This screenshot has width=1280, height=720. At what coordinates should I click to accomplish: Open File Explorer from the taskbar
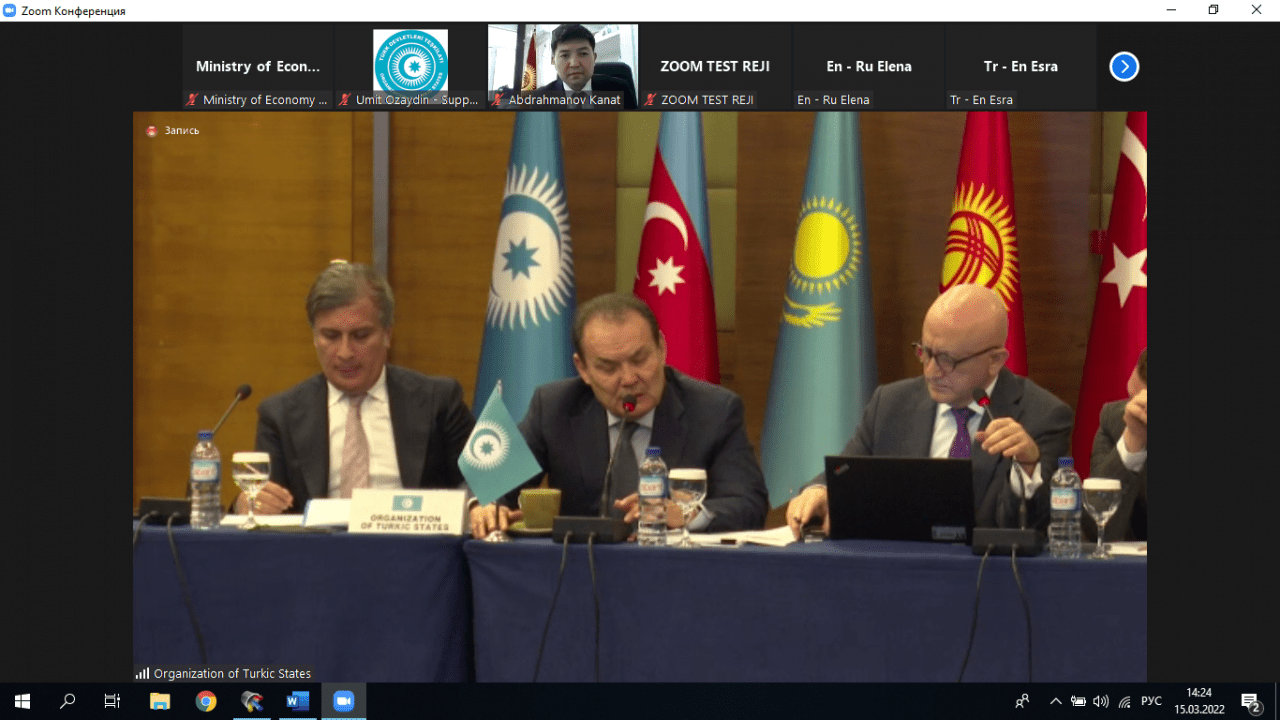160,701
